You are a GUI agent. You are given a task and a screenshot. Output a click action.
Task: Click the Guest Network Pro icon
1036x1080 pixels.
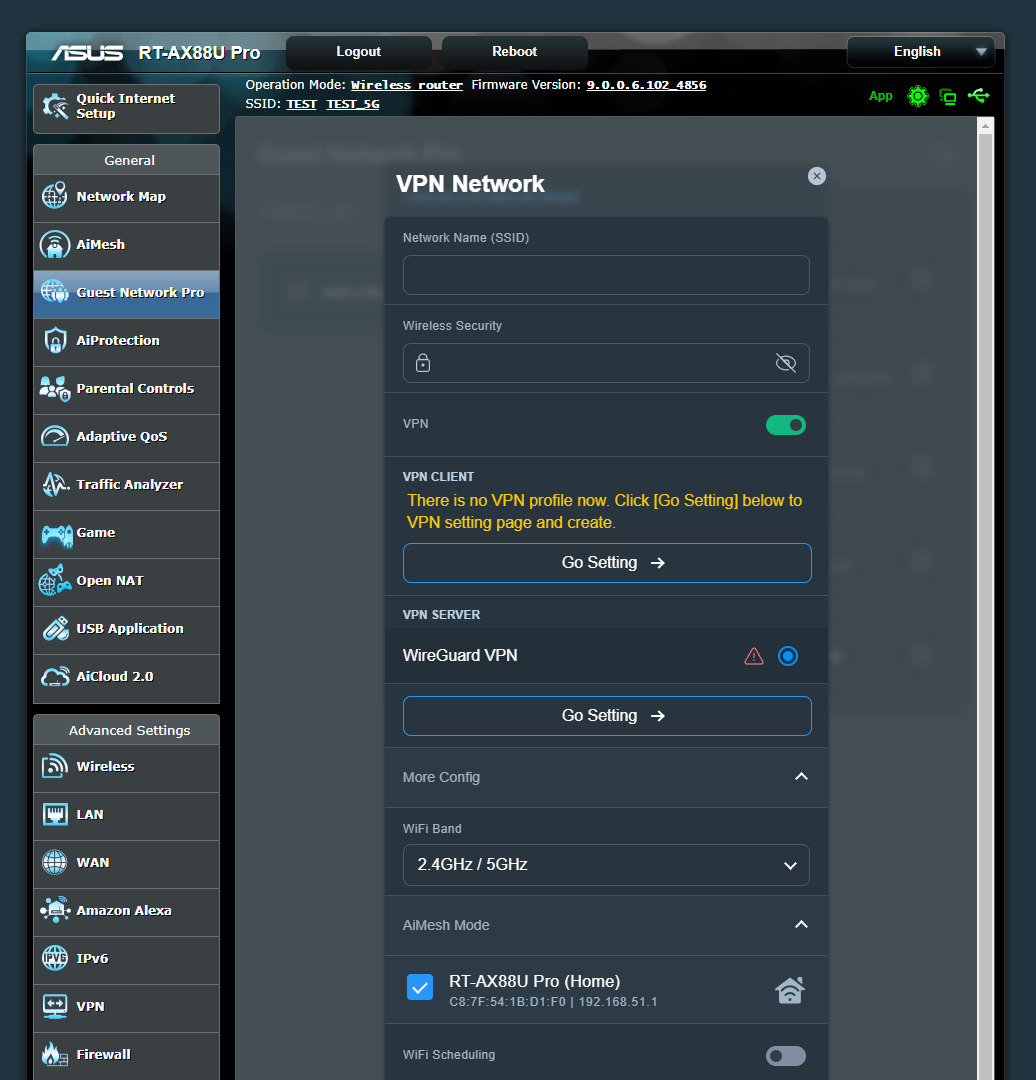point(54,292)
